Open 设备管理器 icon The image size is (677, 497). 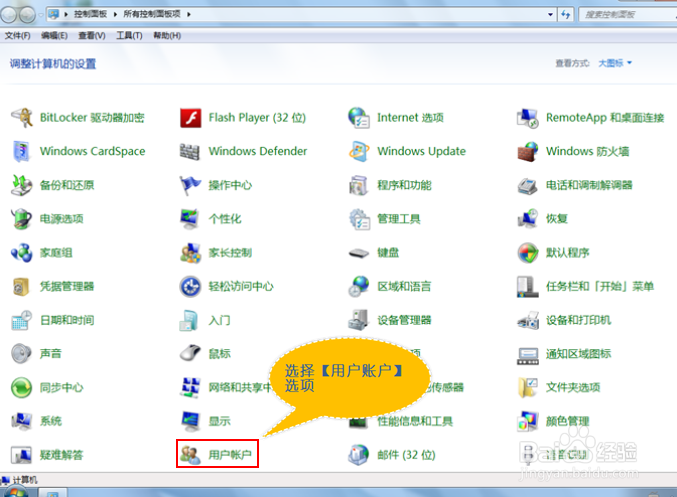pos(358,320)
